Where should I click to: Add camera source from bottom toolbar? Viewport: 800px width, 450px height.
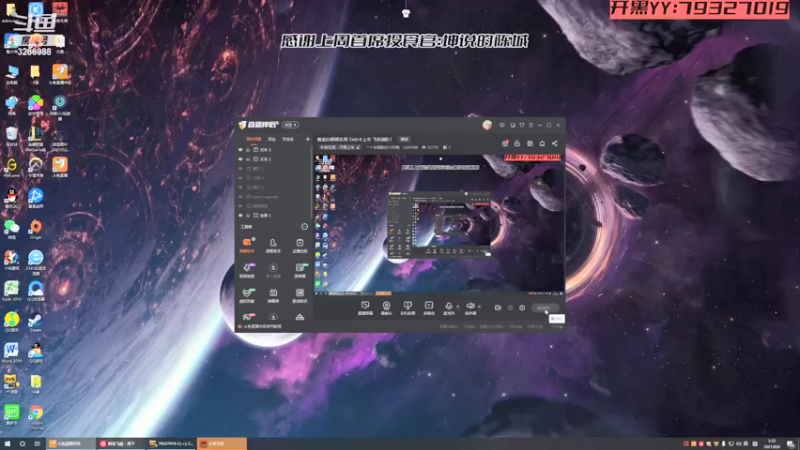(x=386, y=308)
